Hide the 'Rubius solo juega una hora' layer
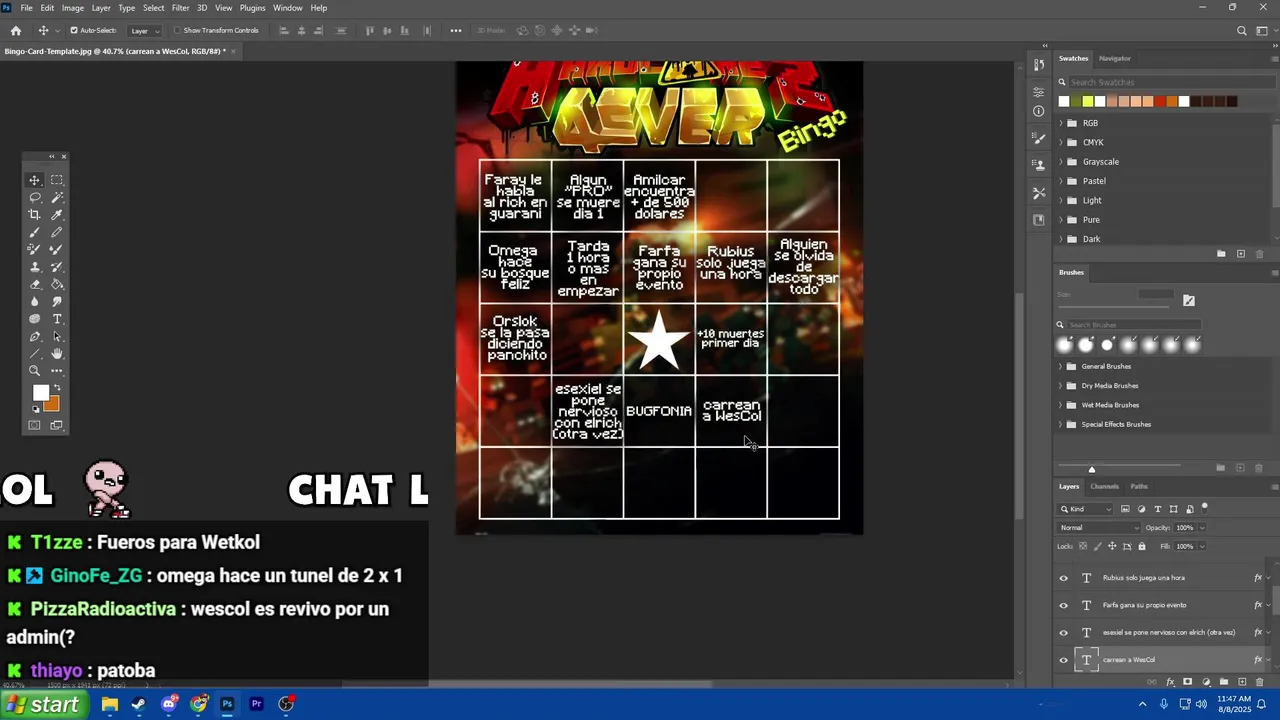Screen dimensions: 1280x720 1063,578
